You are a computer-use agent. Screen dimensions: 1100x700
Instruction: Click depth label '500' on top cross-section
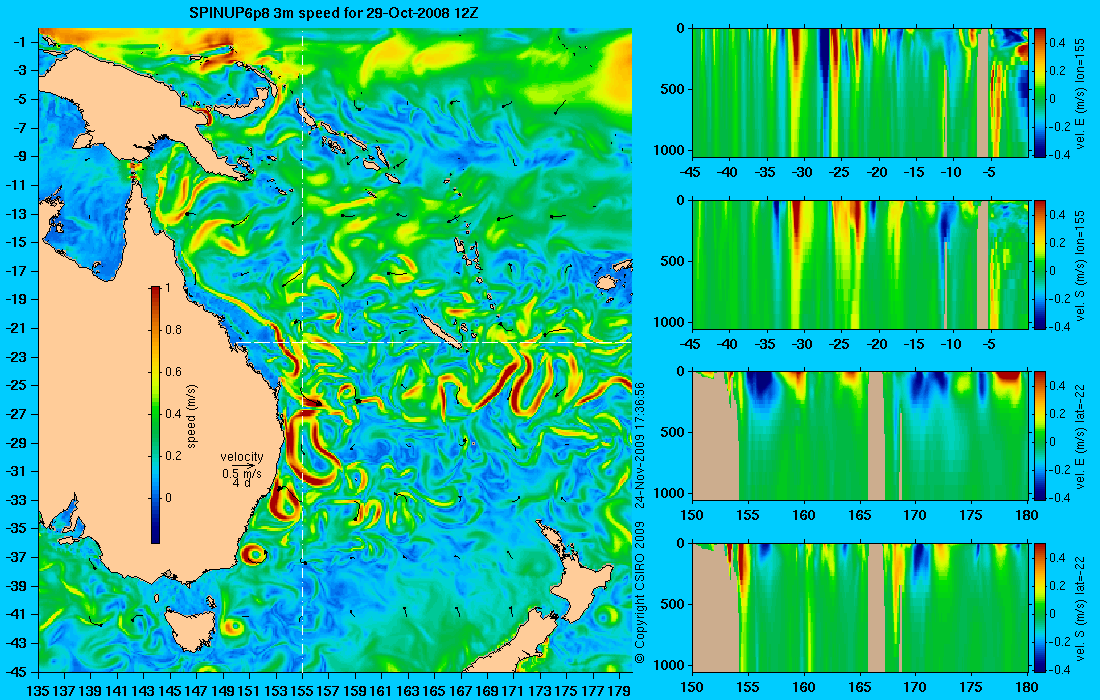[x=673, y=90]
